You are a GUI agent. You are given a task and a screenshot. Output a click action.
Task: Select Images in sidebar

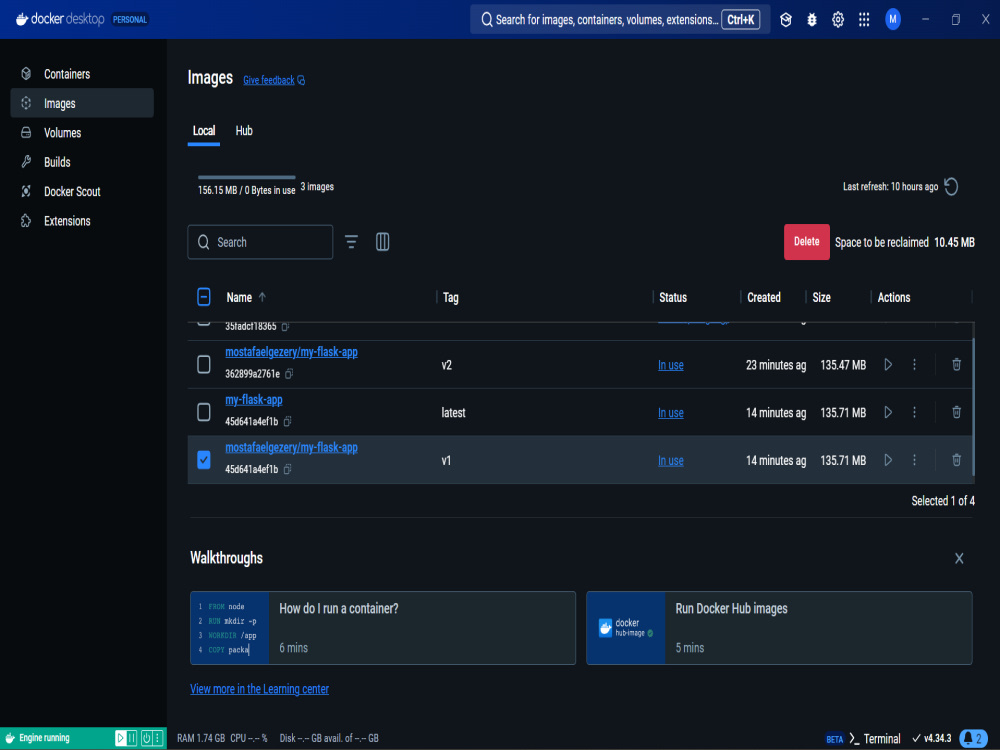[82, 103]
